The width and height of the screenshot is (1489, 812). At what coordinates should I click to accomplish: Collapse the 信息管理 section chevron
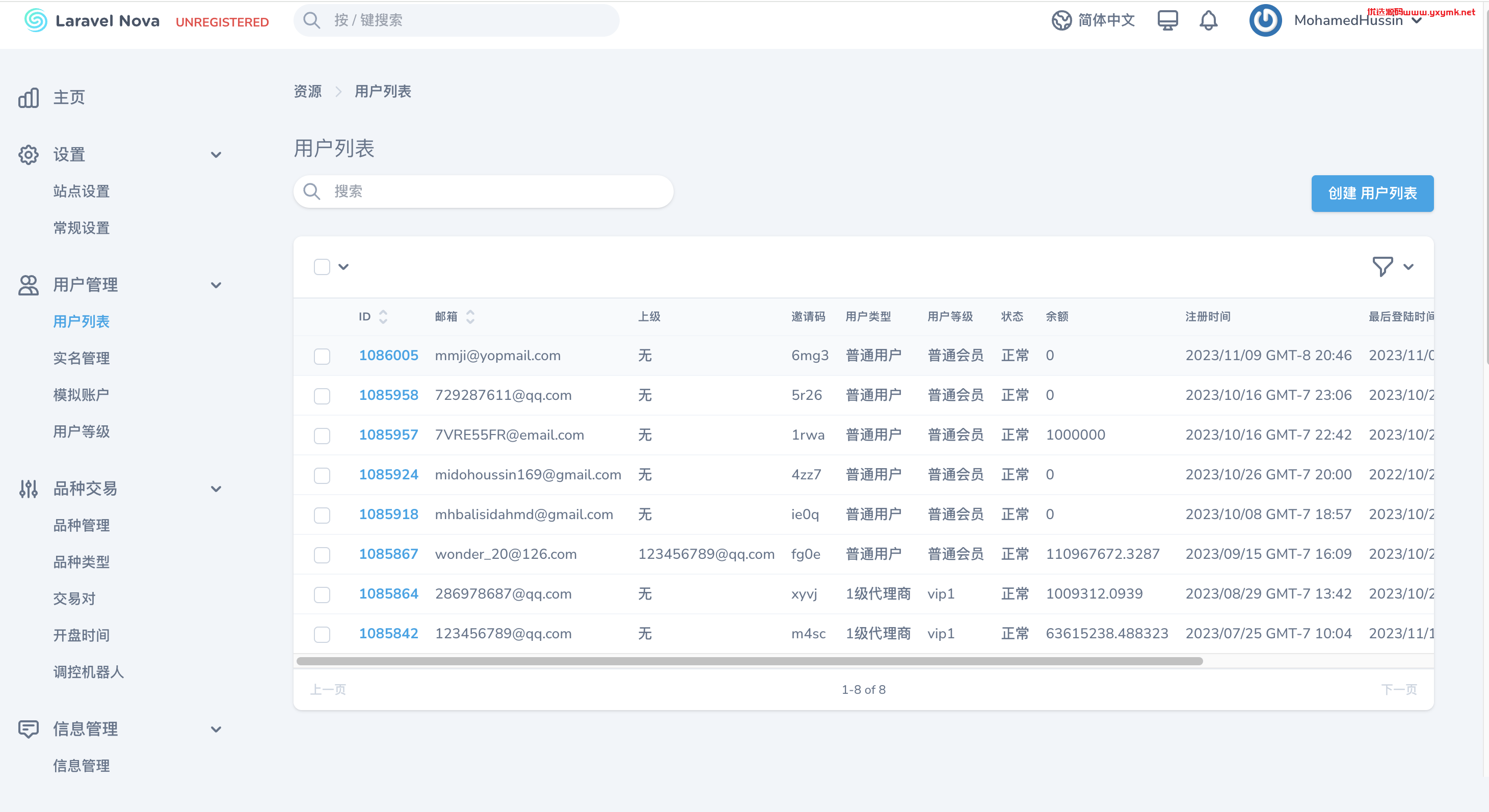(x=216, y=729)
